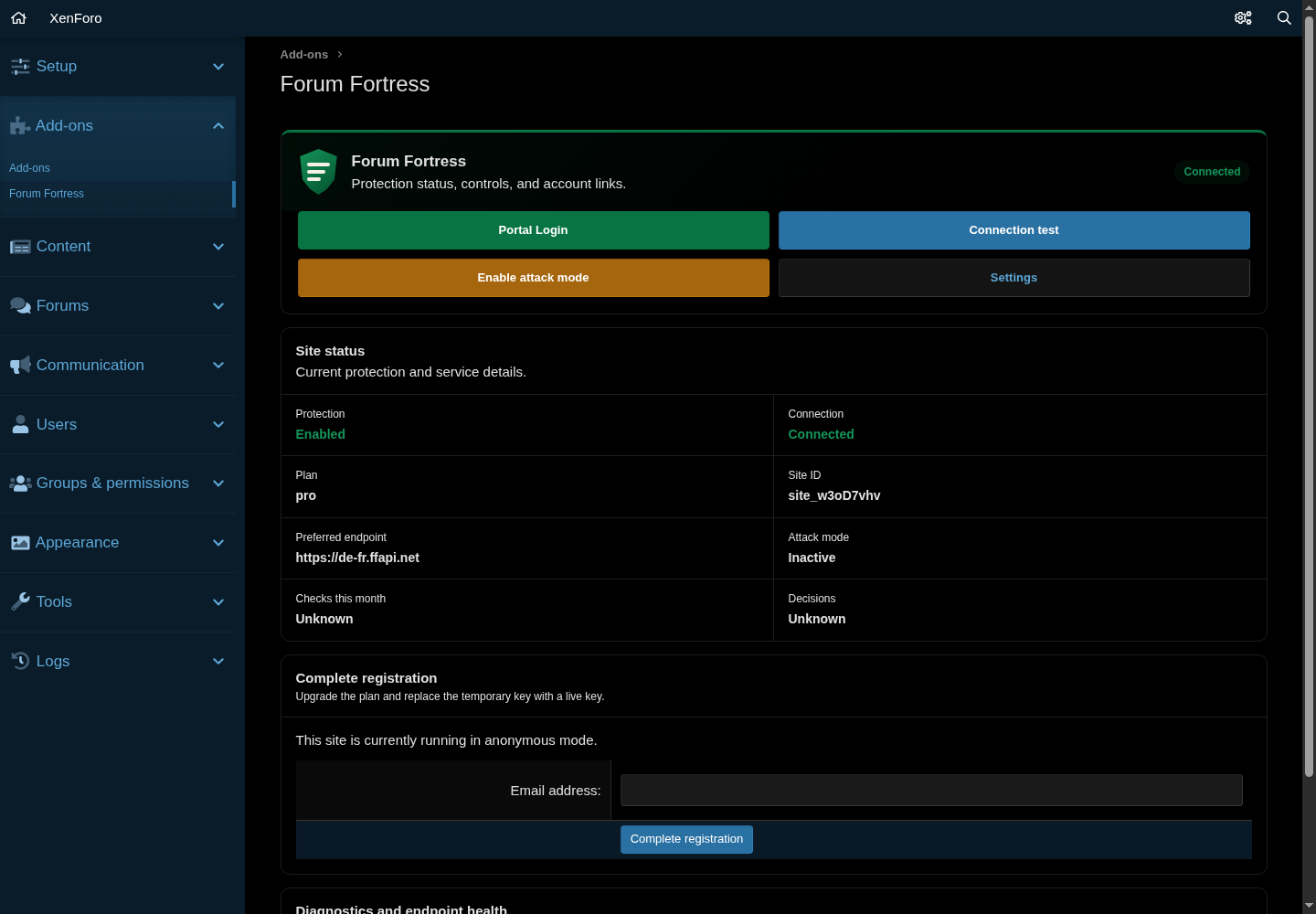
Task: Collapse the Add-ons section chevron
Action: pyautogui.click(x=218, y=126)
